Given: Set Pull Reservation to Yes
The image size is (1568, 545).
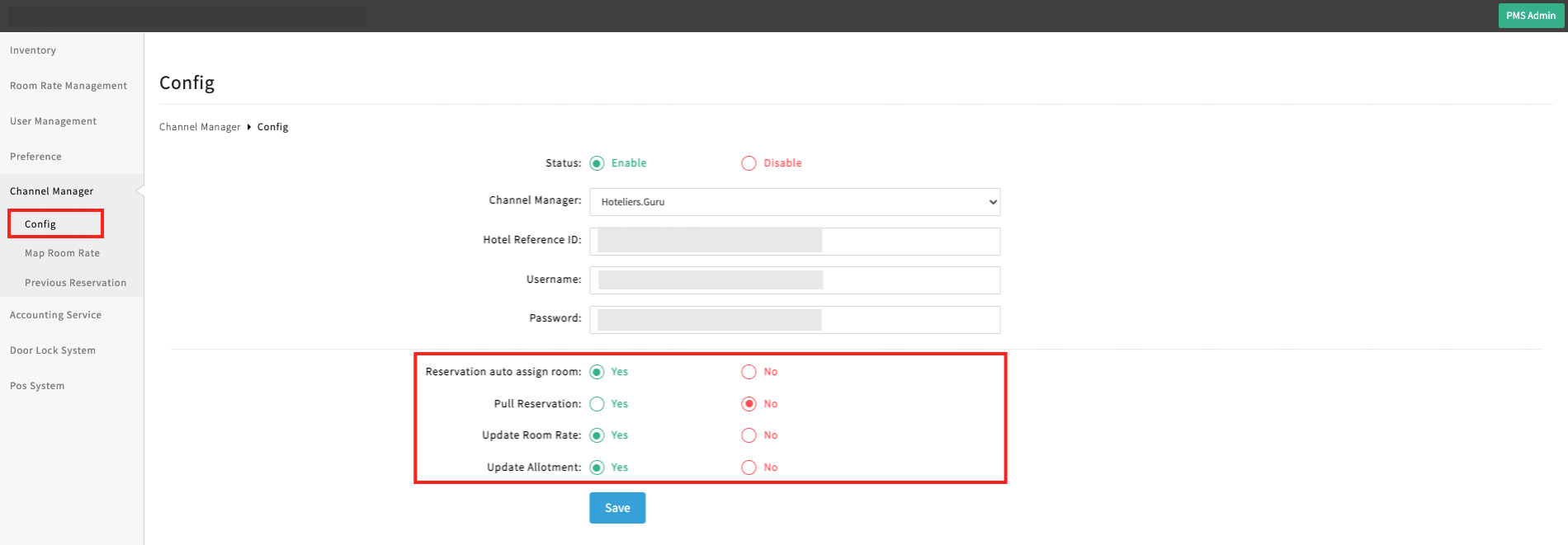Looking at the screenshot, I should tap(597, 404).
